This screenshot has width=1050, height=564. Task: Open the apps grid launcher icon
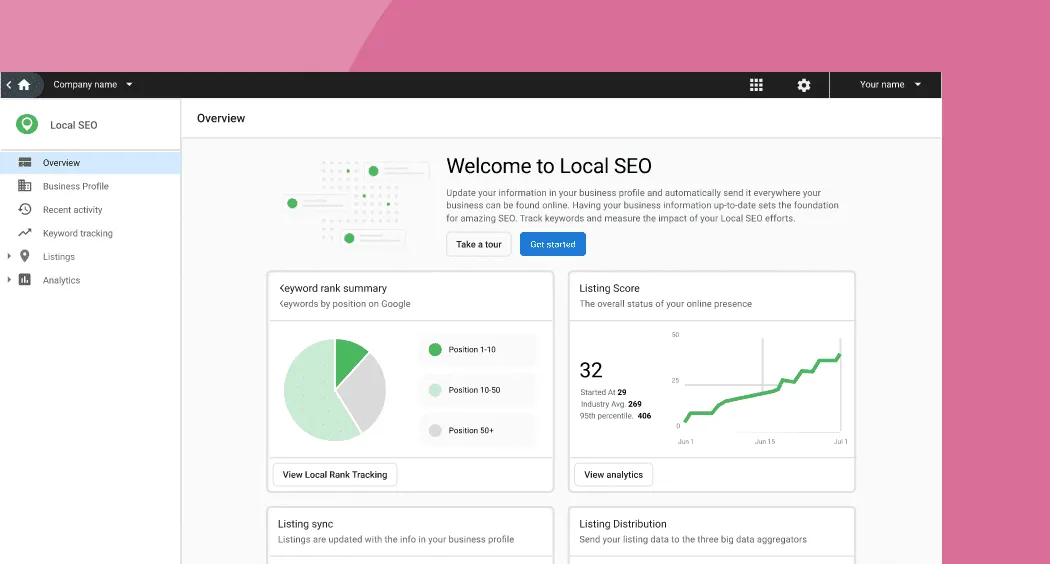(756, 85)
